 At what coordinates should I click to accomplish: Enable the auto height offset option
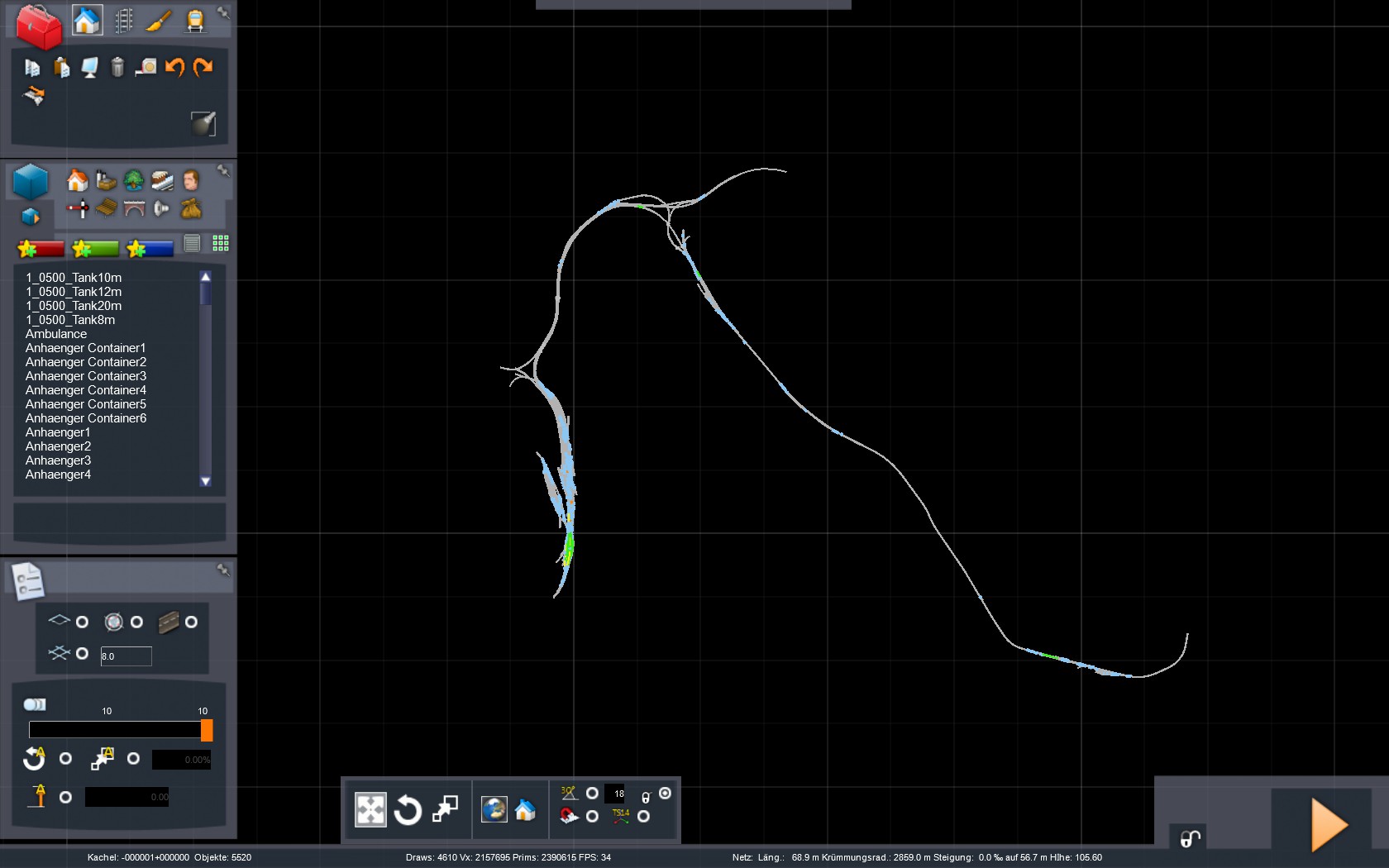coord(65,797)
